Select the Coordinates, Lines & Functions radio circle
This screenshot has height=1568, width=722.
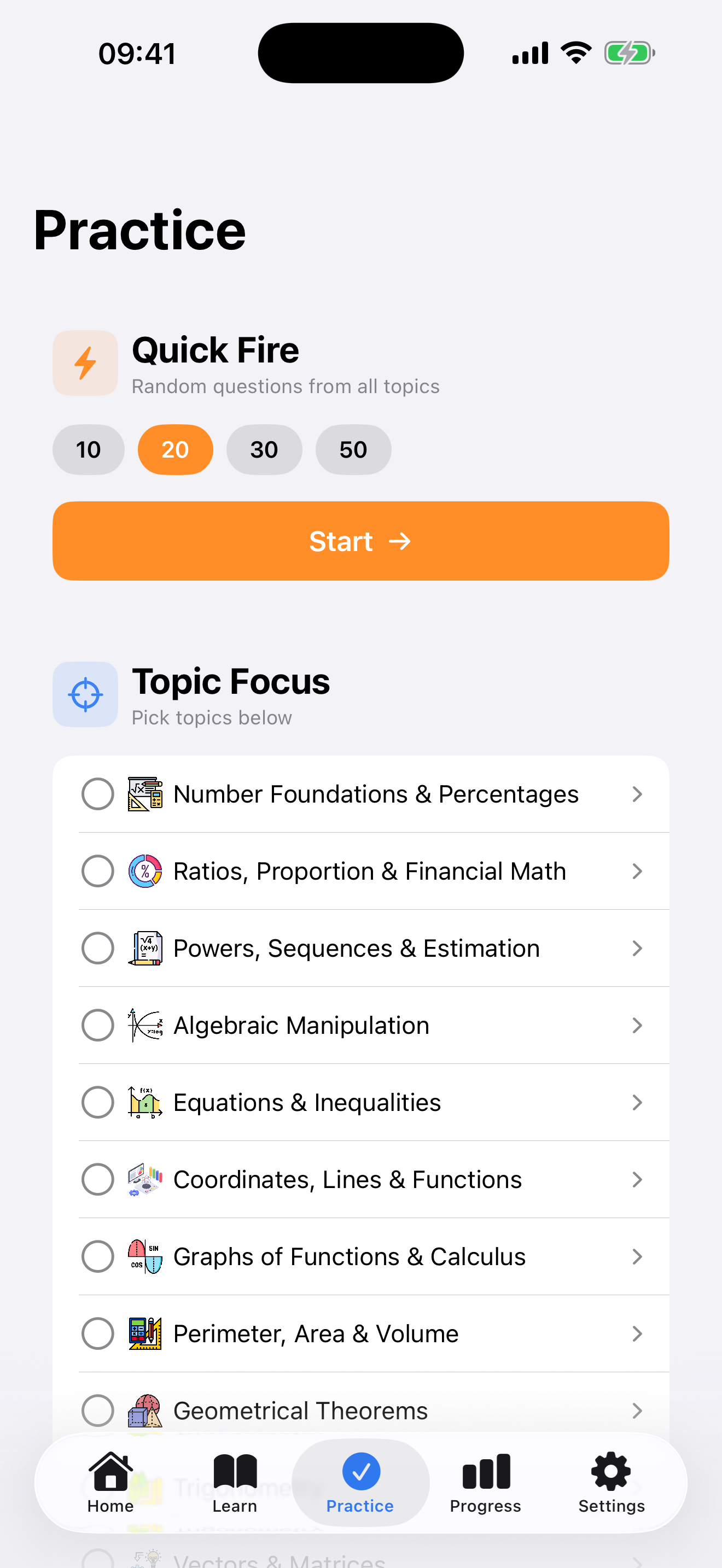(x=97, y=1180)
